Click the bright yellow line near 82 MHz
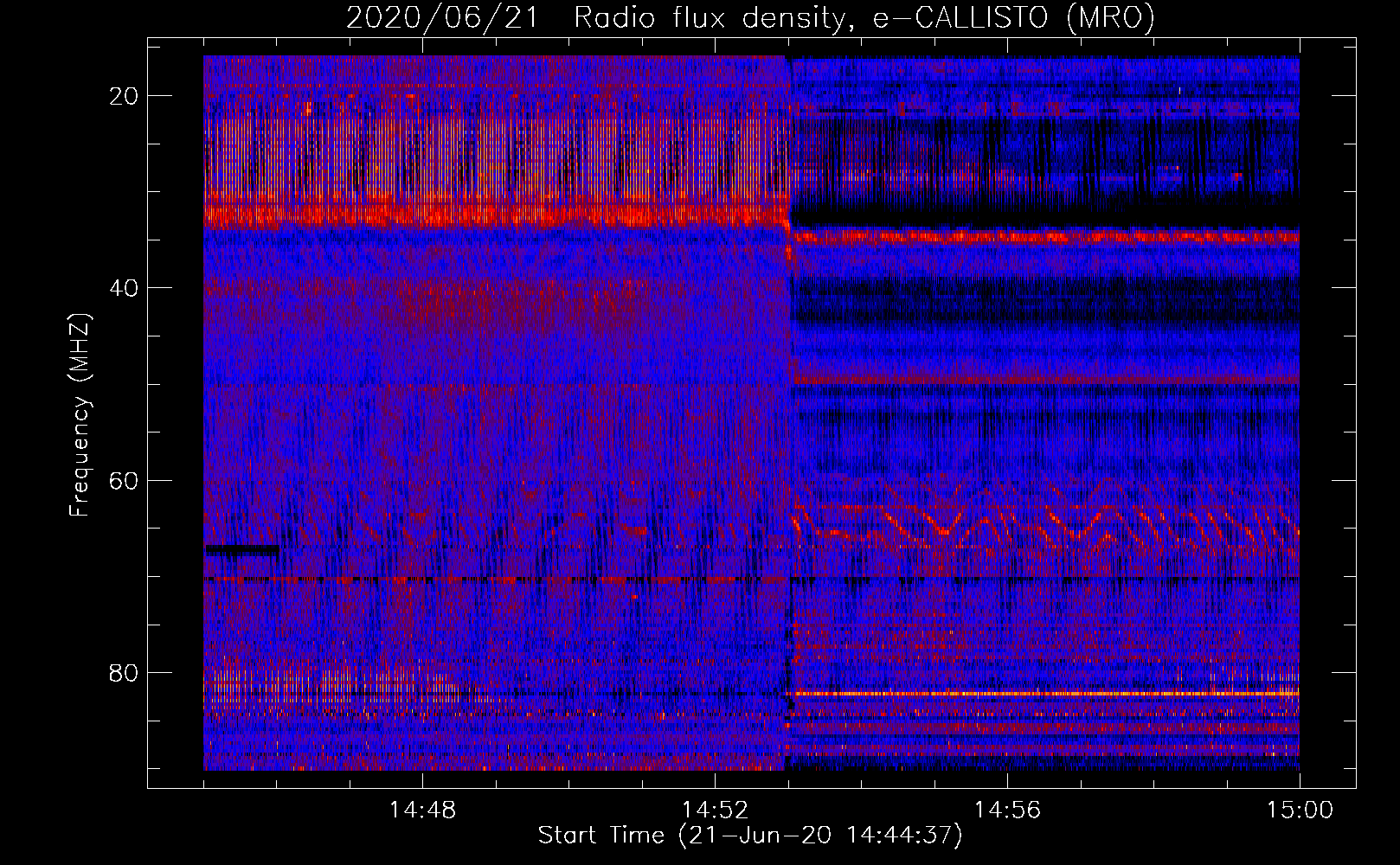The width and height of the screenshot is (1400, 865). pyautogui.click(x=1038, y=694)
